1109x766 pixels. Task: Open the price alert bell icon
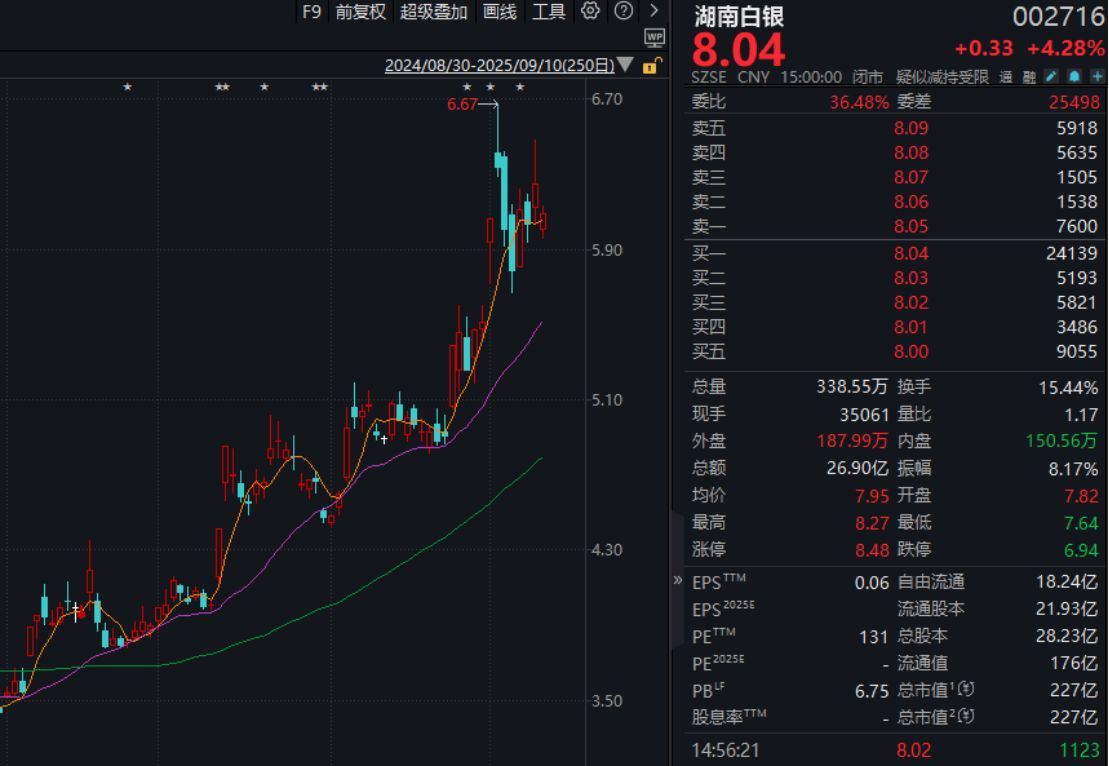click(x=1075, y=76)
